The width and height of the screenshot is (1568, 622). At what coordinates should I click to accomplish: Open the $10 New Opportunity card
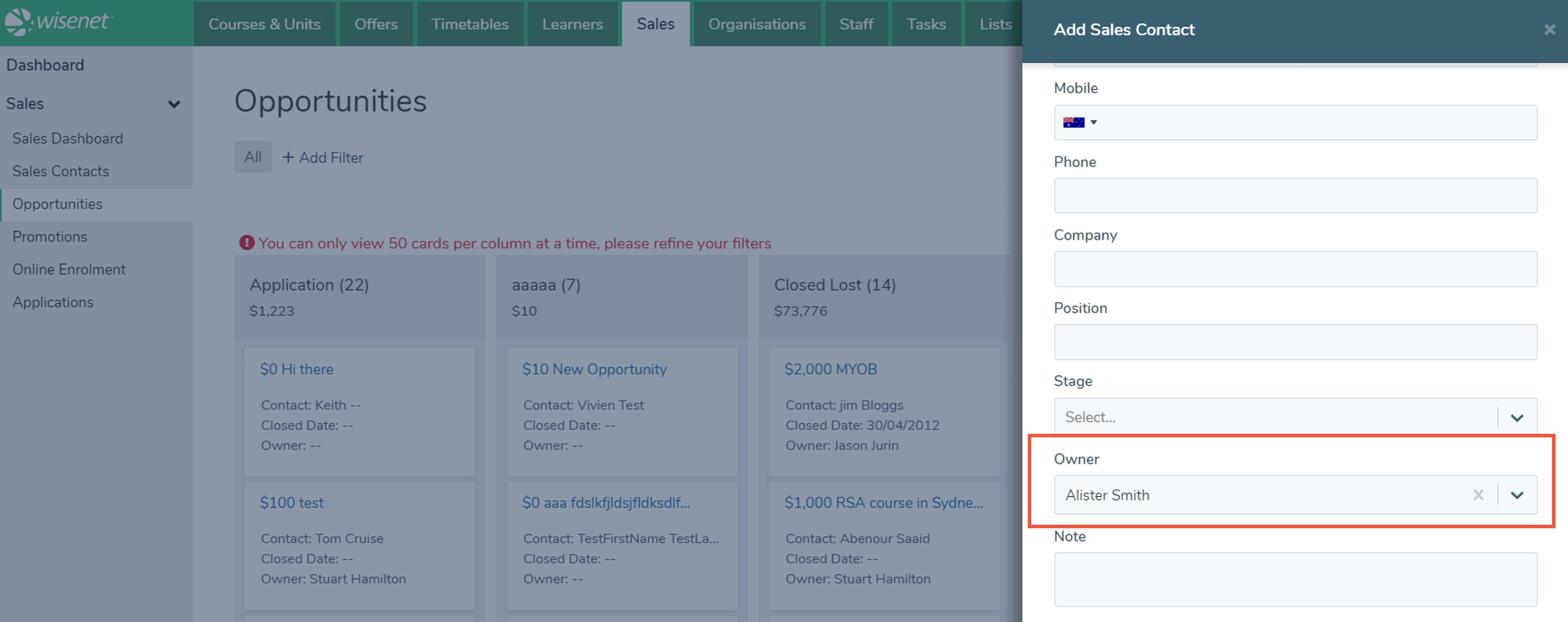[x=594, y=369]
